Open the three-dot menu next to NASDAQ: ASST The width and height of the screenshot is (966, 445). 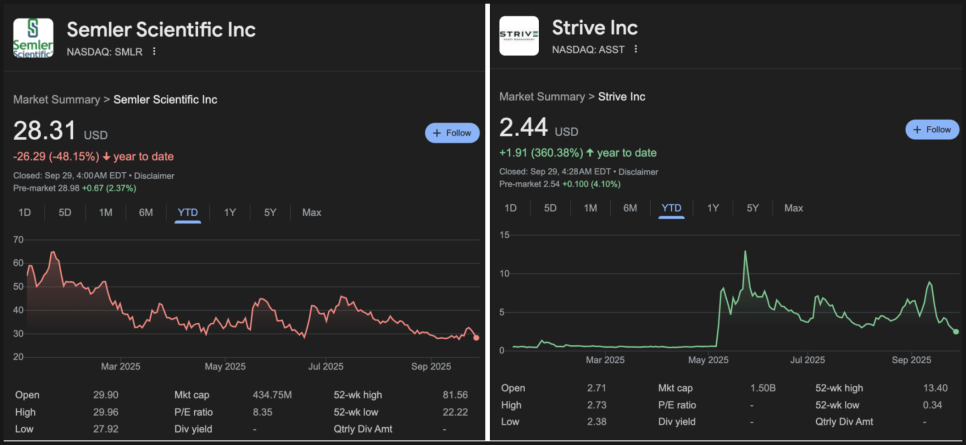(636, 49)
